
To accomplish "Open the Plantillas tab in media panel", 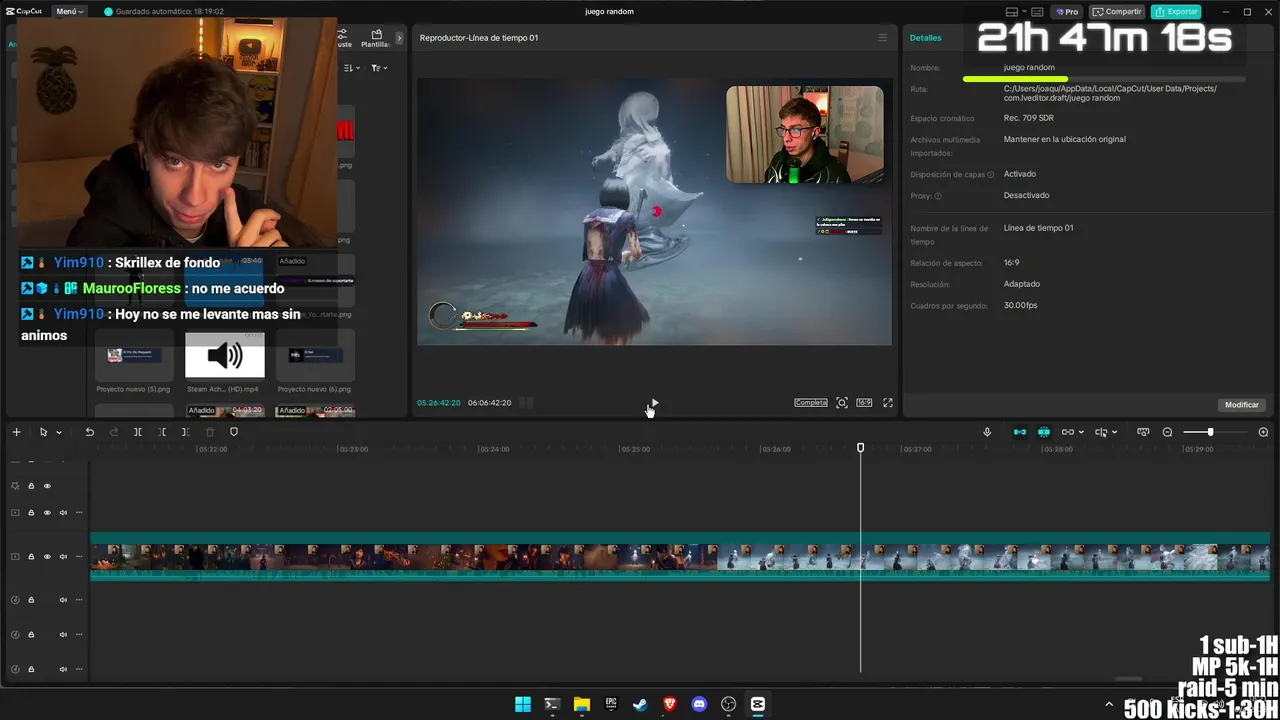I will [x=376, y=38].
